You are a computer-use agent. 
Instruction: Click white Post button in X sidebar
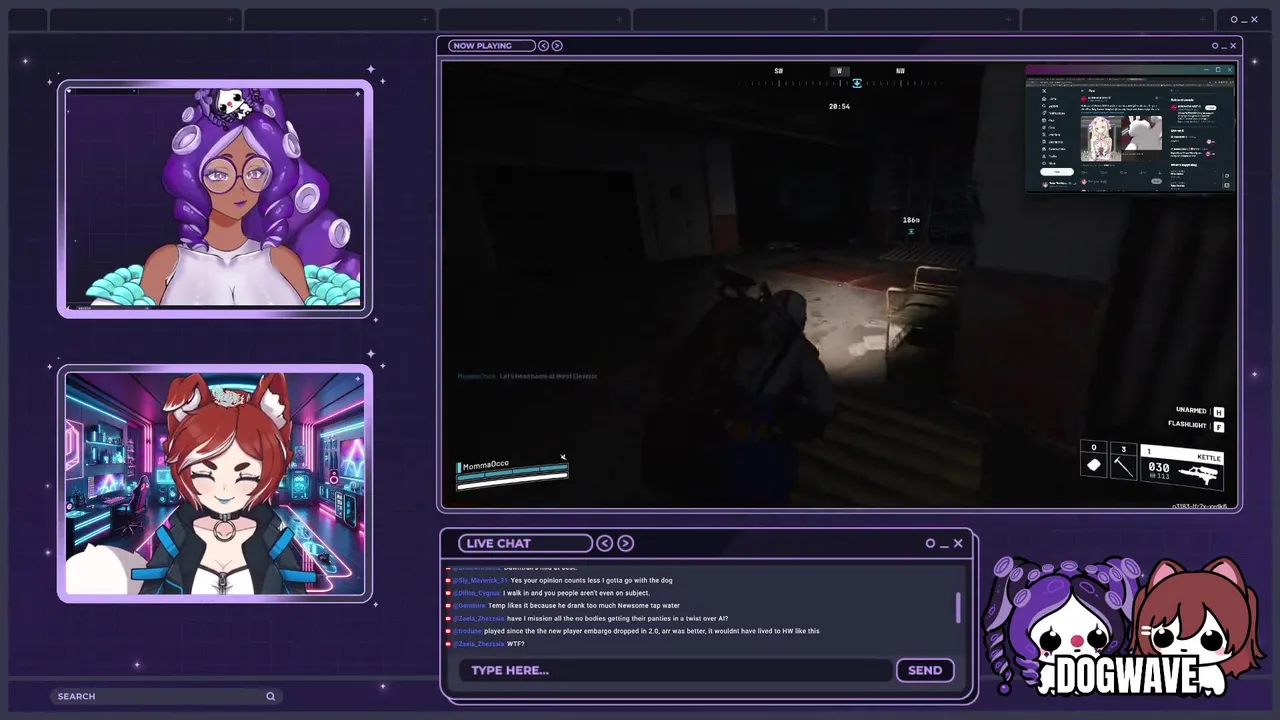click(1057, 172)
